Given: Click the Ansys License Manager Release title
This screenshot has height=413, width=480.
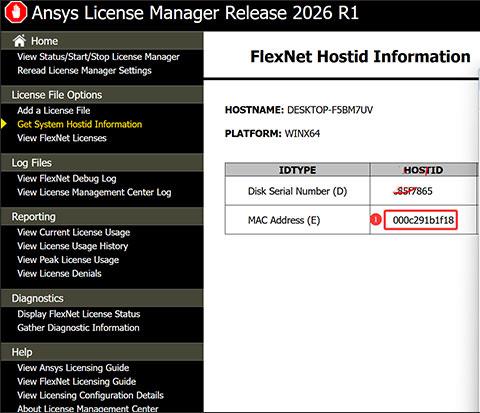Looking at the screenshot, I should pyautogui.click(x=195, y=13).
